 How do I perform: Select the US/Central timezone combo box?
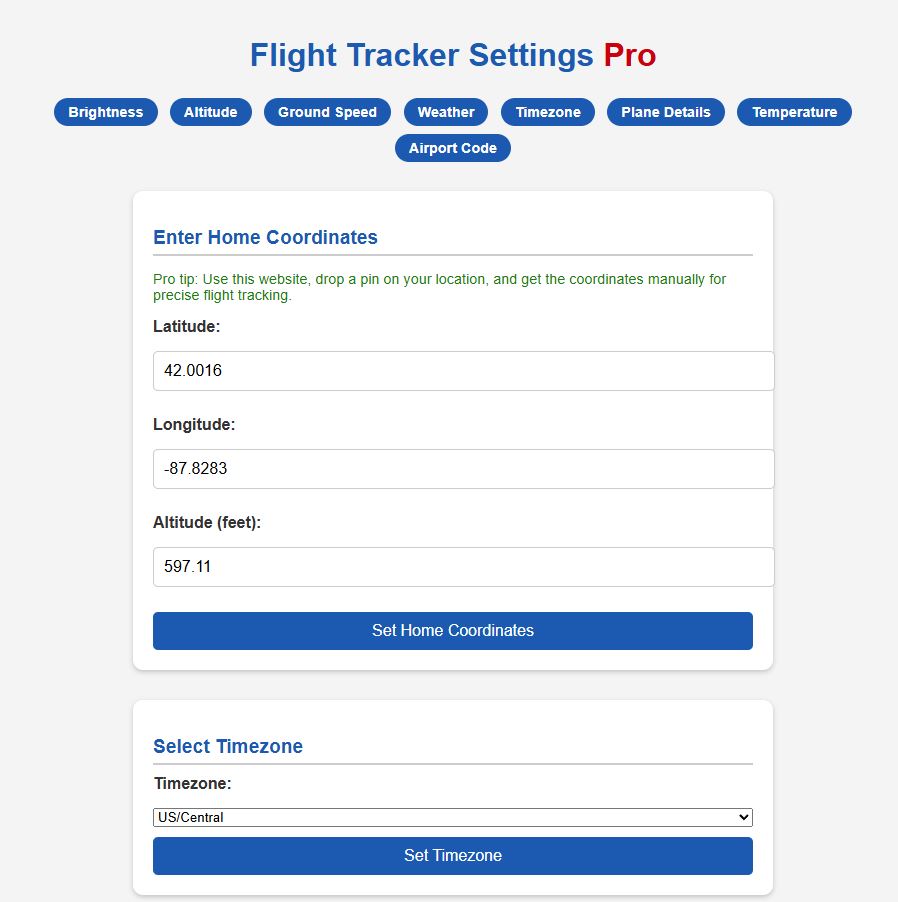452,816
